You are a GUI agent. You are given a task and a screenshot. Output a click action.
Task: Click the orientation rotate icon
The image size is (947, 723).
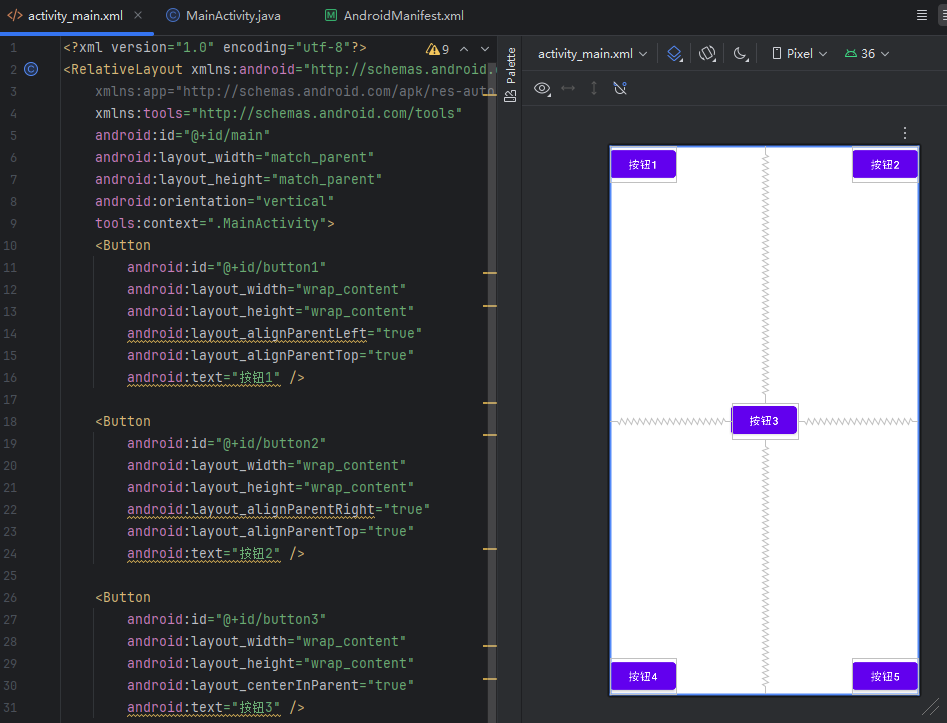click(707, 54)
